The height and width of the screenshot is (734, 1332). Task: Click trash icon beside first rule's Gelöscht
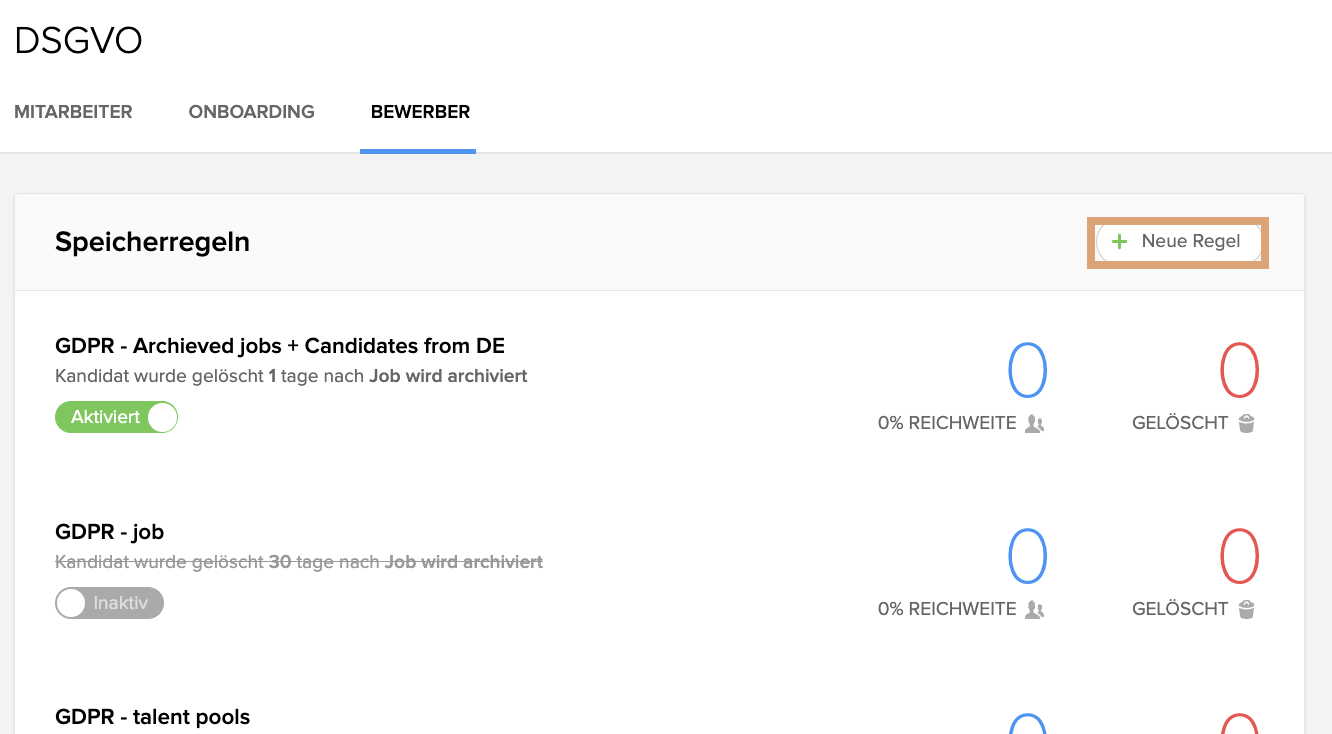point(1246,424)
